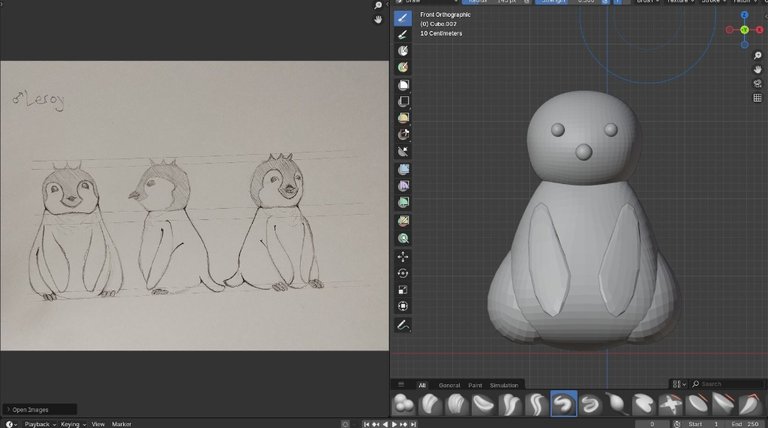
Task: Jump to next keyframe
Action: coord(404,424)
